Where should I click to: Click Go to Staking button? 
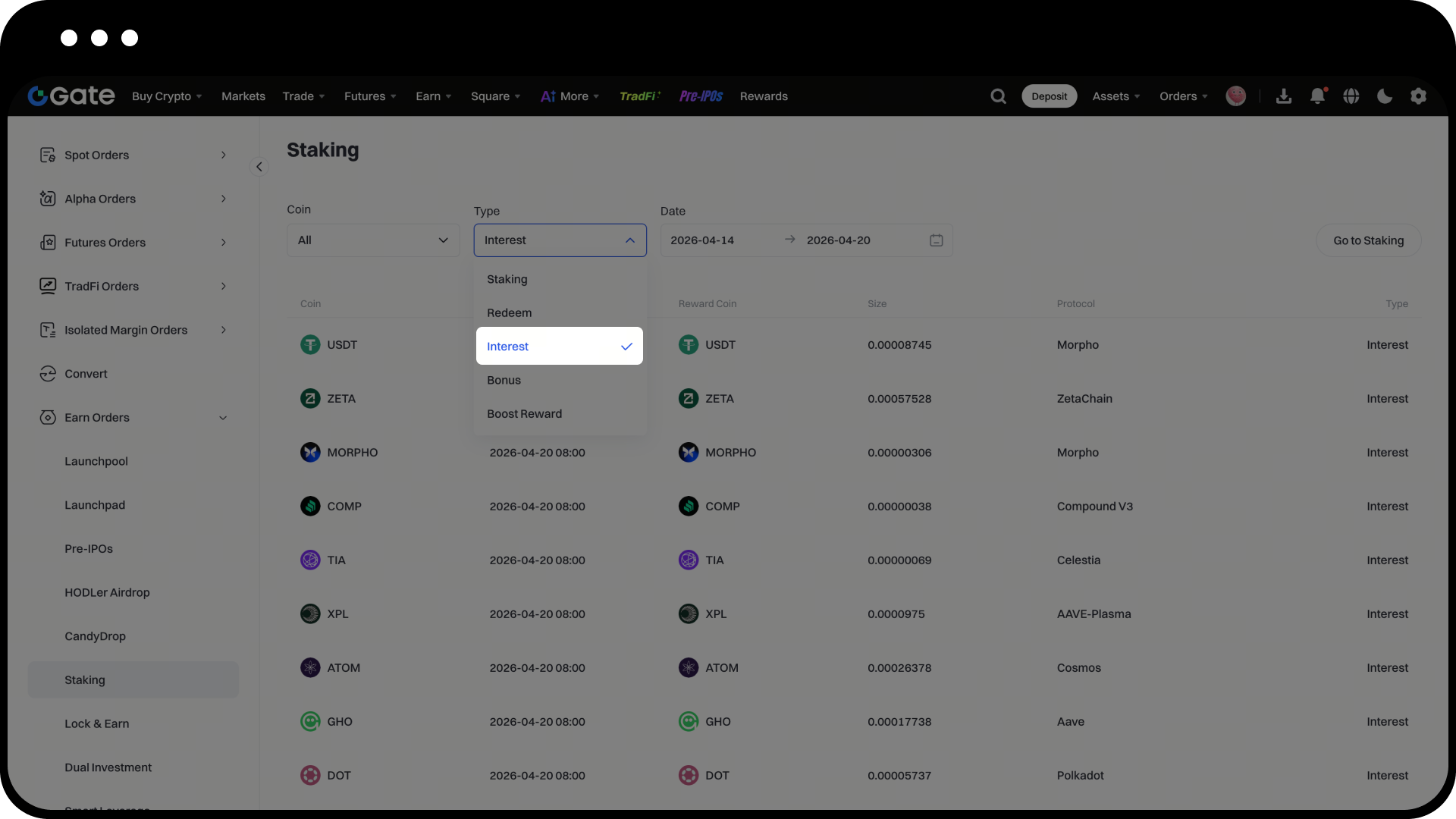coord(1368,240)
